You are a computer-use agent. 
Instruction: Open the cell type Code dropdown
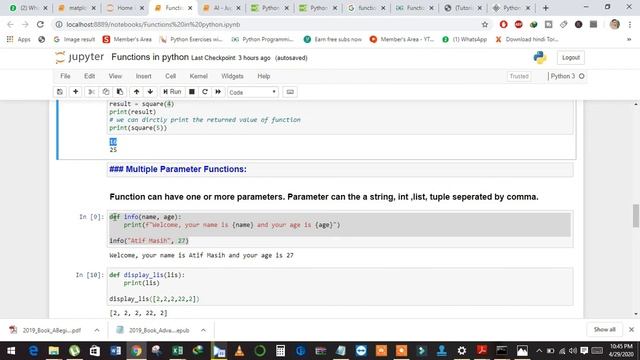[x=253, y=92]
